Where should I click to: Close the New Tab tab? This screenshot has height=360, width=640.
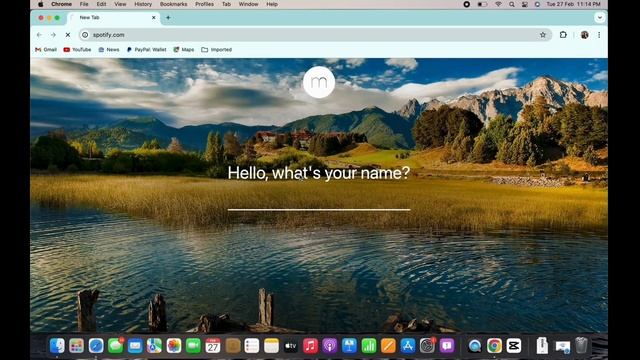153,18
